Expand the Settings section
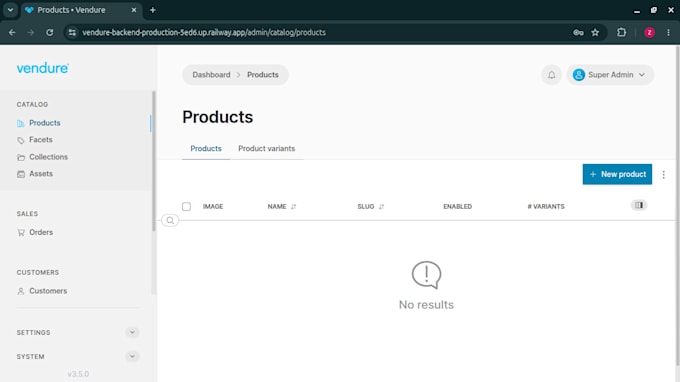 point(132,333)
